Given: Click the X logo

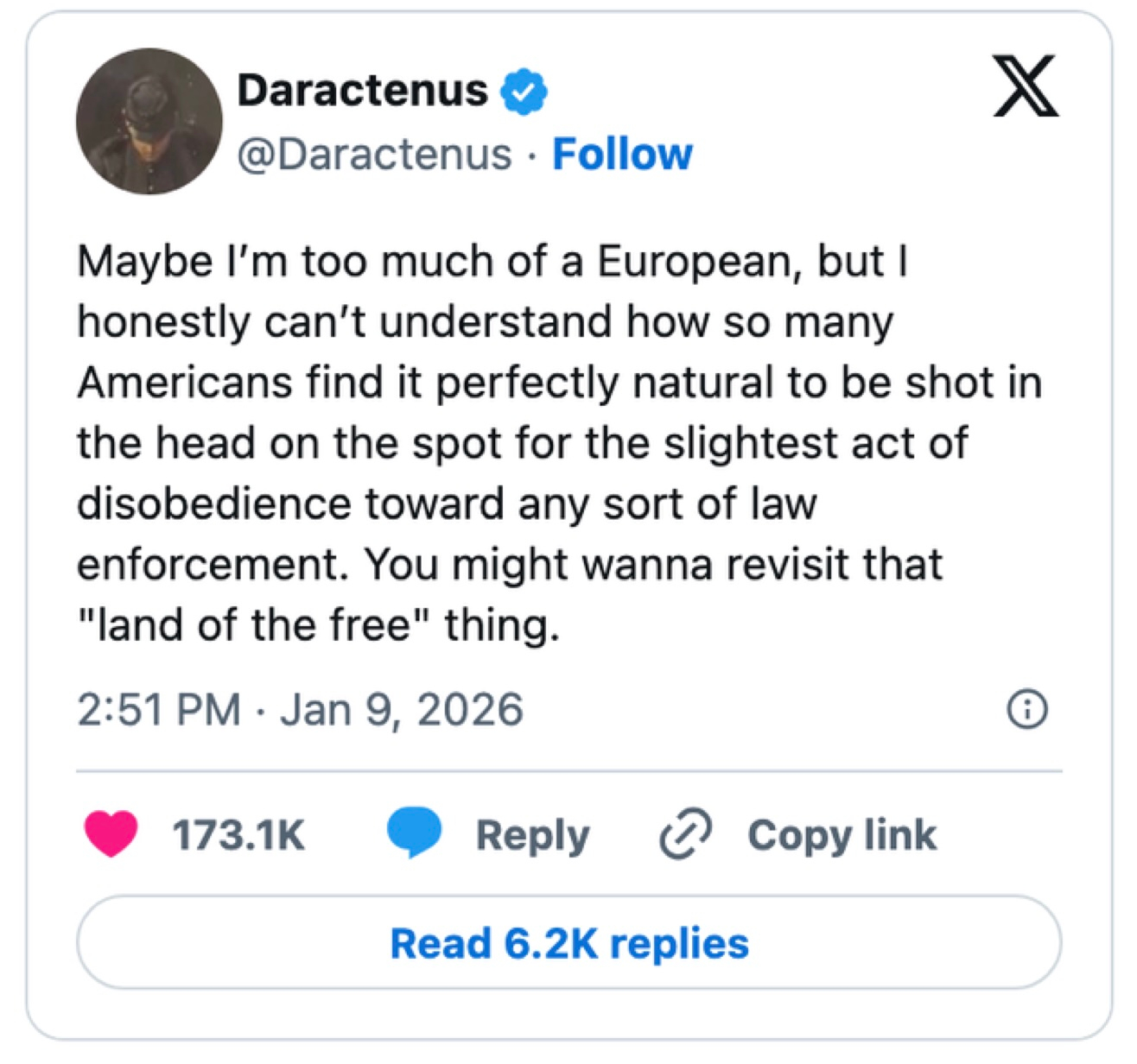Looking at the screenshot, I should coord(1025,86).
